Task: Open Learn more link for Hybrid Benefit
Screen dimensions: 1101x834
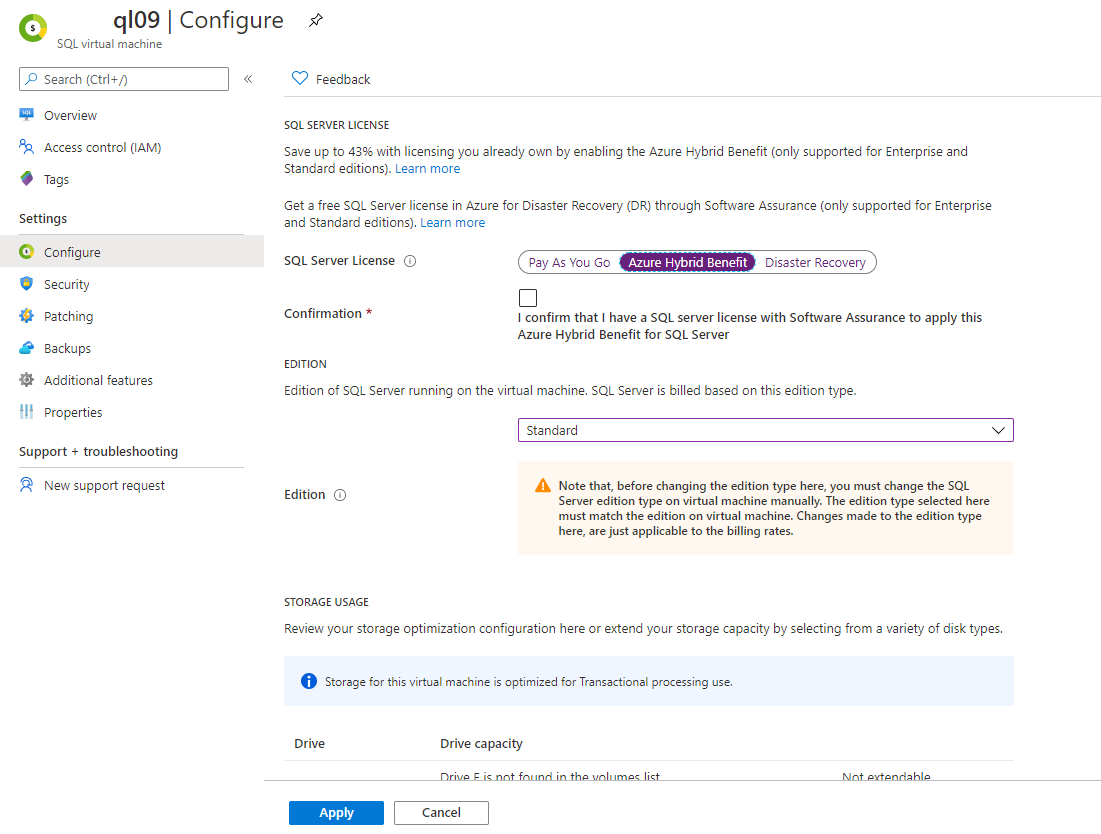Action: (428, 168)
